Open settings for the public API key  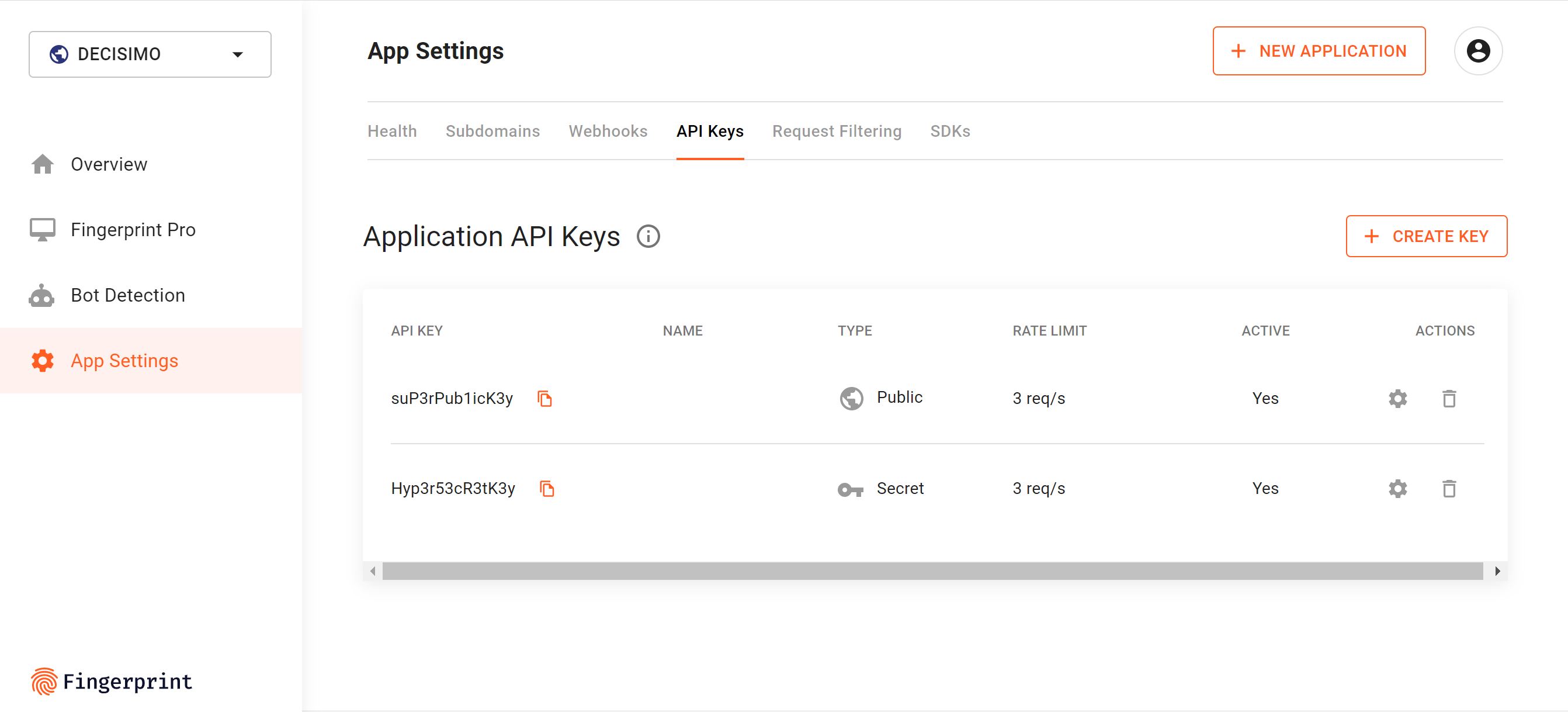coord(1397,398)
